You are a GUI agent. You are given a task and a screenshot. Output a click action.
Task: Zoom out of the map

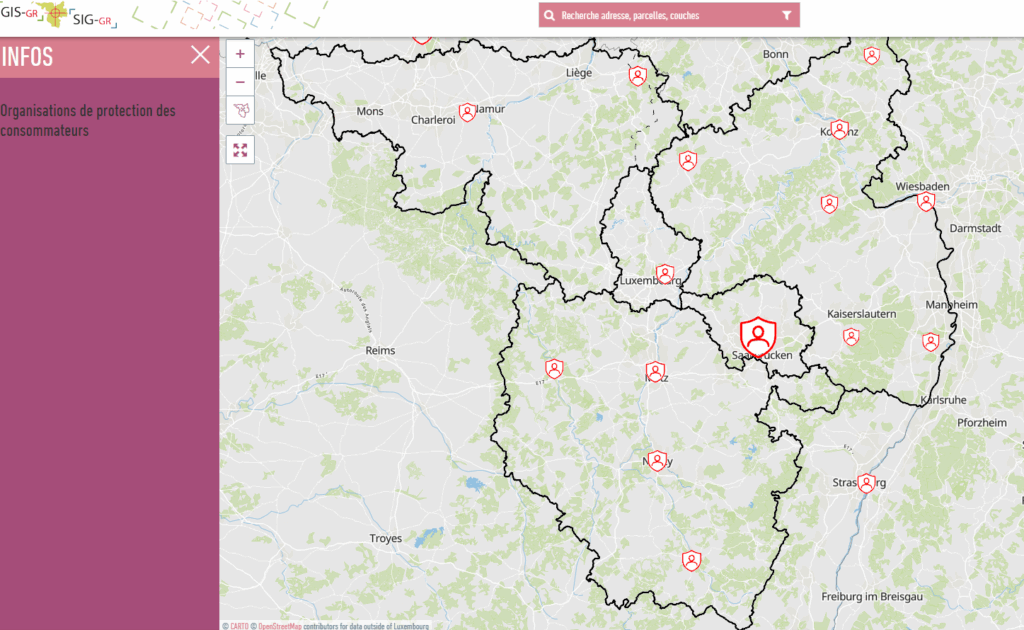[x=240, y=82]
